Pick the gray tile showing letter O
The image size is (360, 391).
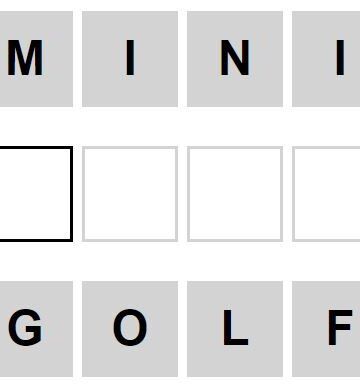pyautogui.click(x=130, y=329)
